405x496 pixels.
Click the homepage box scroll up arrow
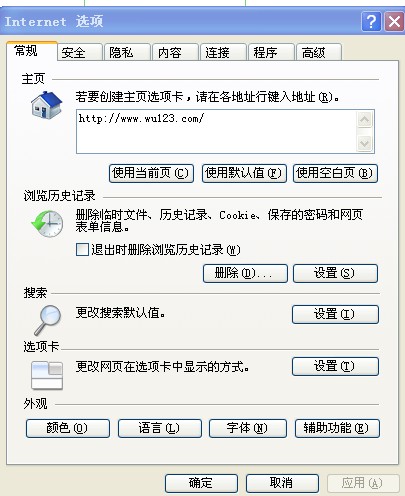364,119
